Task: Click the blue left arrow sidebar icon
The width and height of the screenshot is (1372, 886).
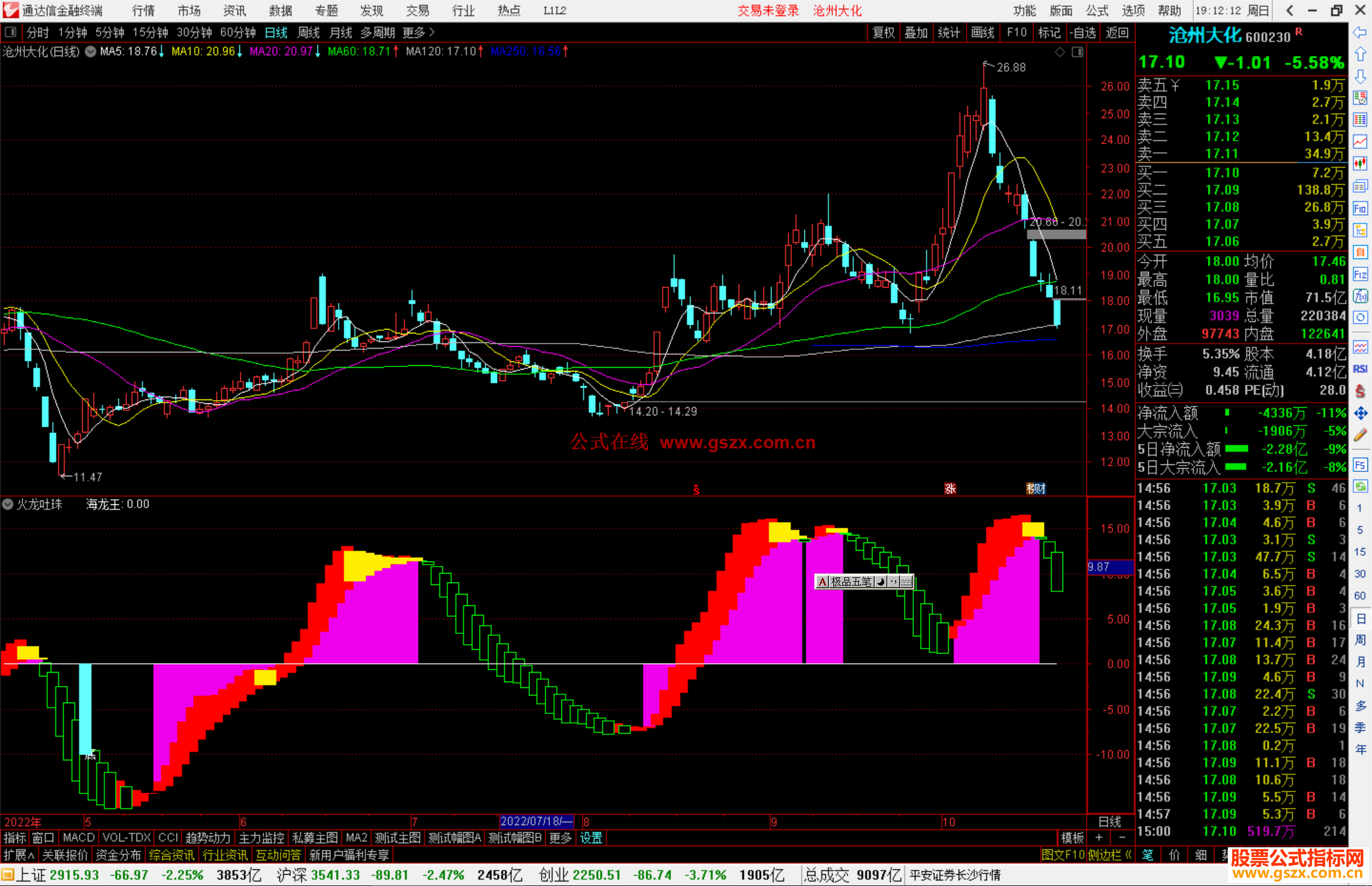Action: pos(1360,32)
